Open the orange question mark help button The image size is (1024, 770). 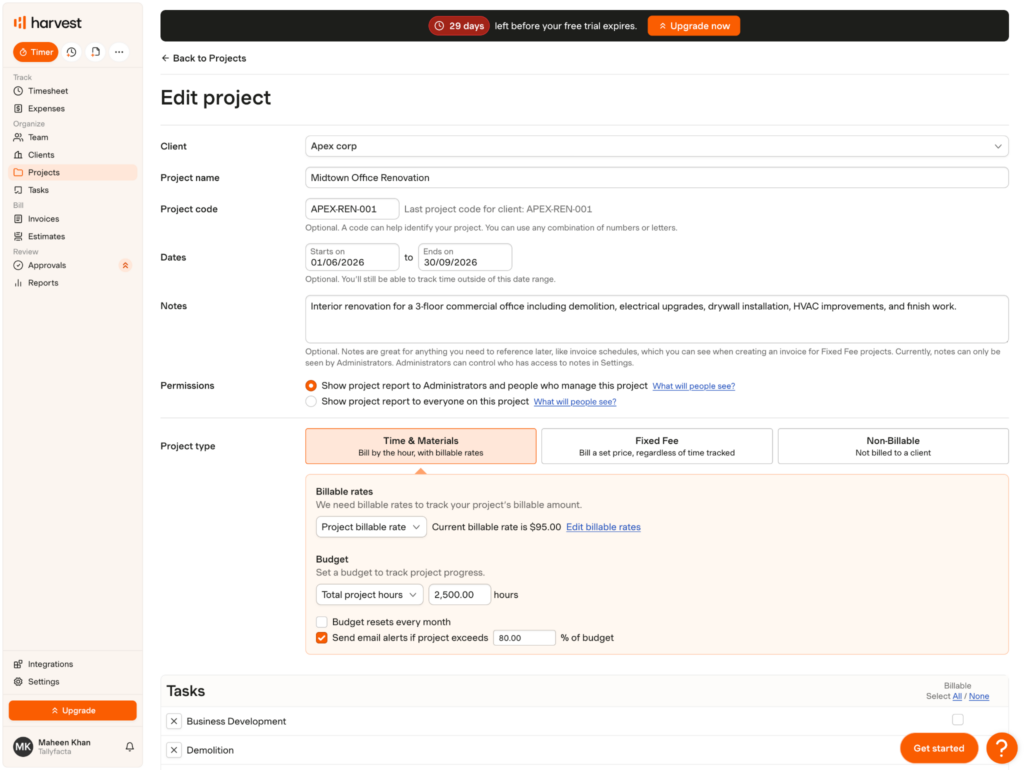(x=1001, y=748)
